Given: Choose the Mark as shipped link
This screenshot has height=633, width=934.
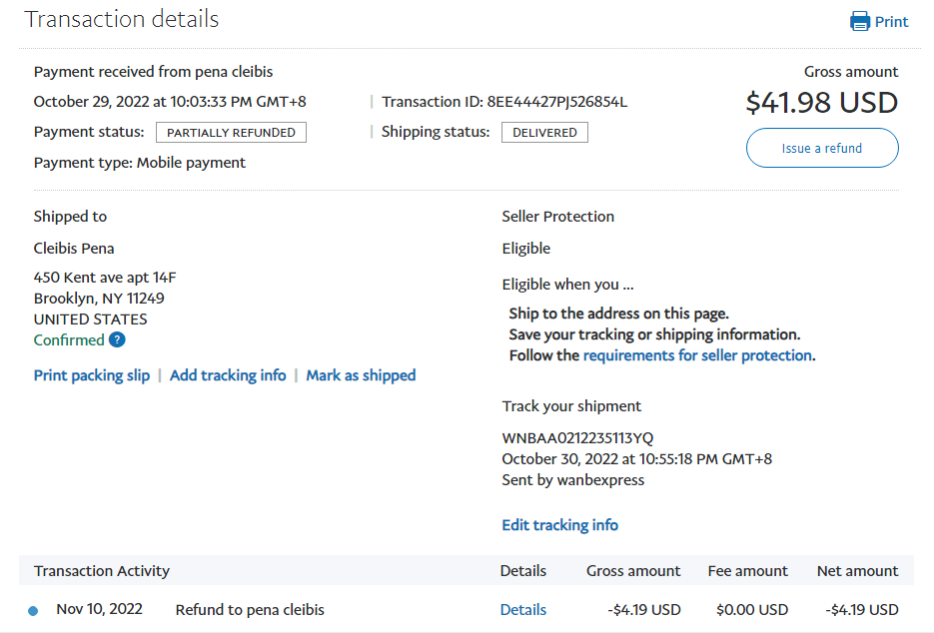Looking at the screenshot, I should click(361, 375).
